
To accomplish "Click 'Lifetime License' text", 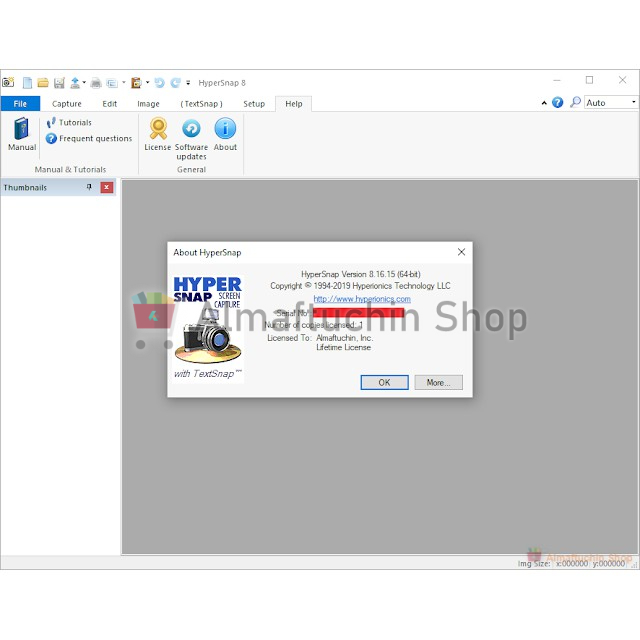I will pyautogui.click(x=344, y=347).
